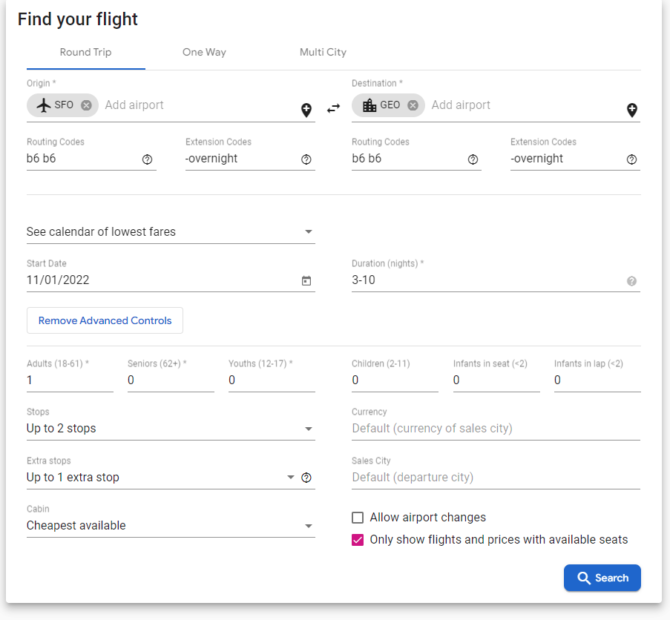
Task: Remove the GEO destination chip
Action: coord(413,105)
